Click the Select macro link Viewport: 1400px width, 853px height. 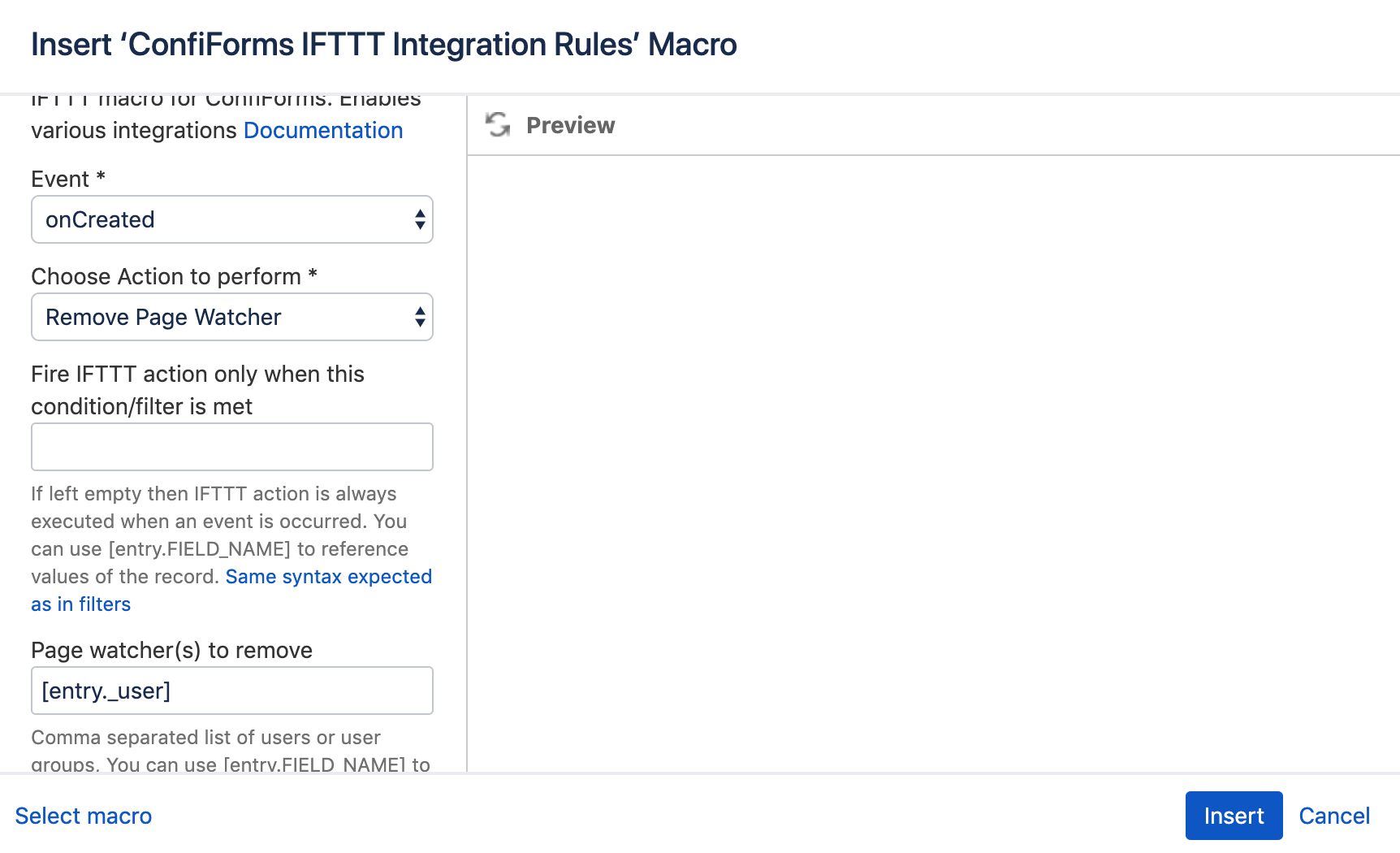pyautogui.click(x=84, y=816)
